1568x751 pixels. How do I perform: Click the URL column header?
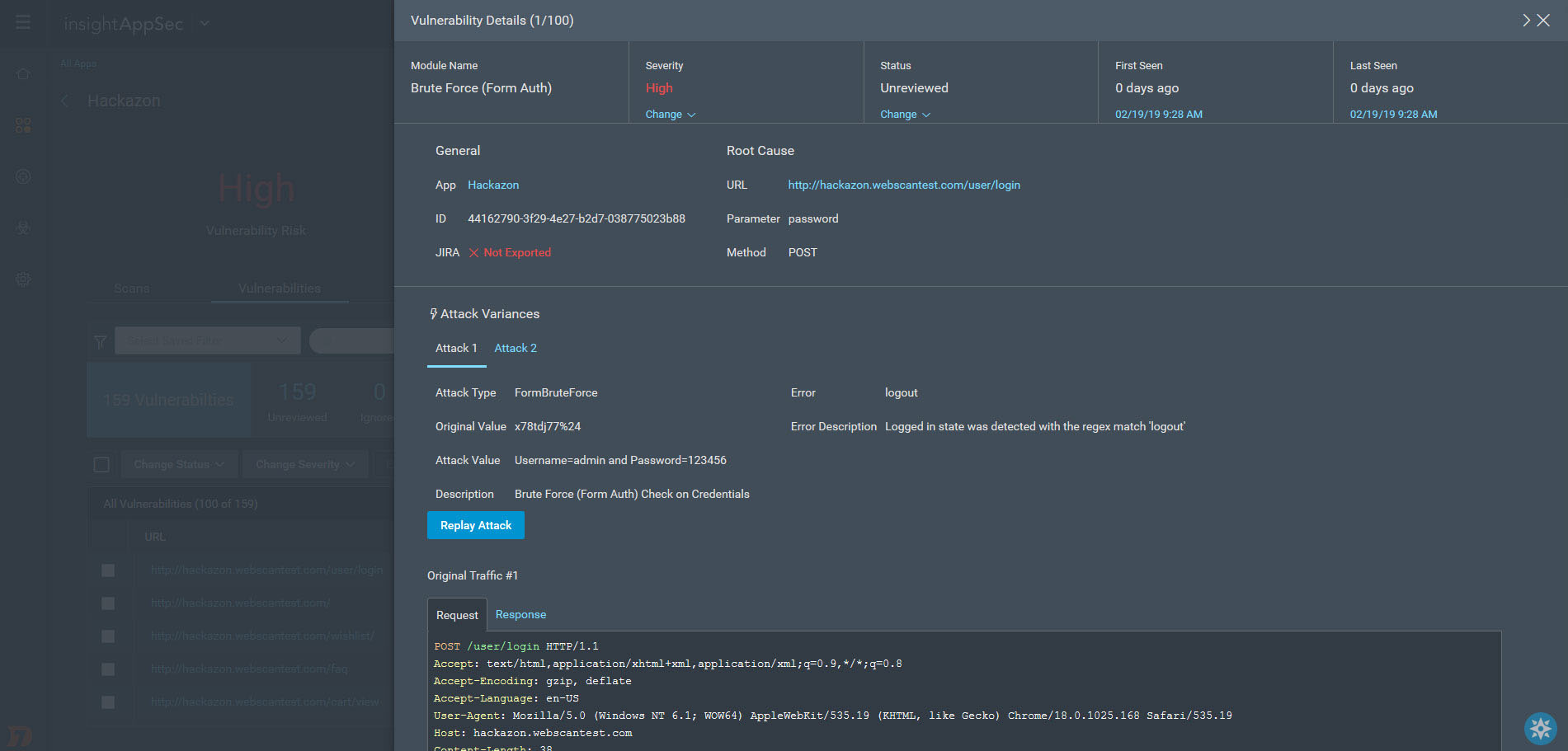coord(155,537)
